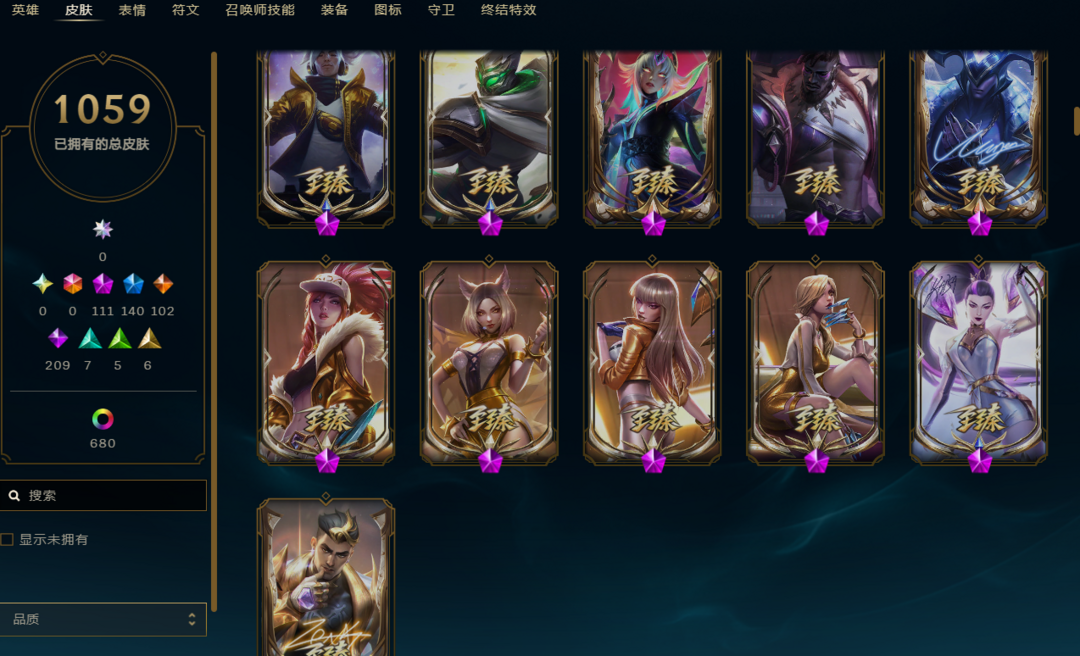Viewport: 1080px width, 656px height.
Task: Select the pink-red ultimate gem icon
Action: (72, 283)
